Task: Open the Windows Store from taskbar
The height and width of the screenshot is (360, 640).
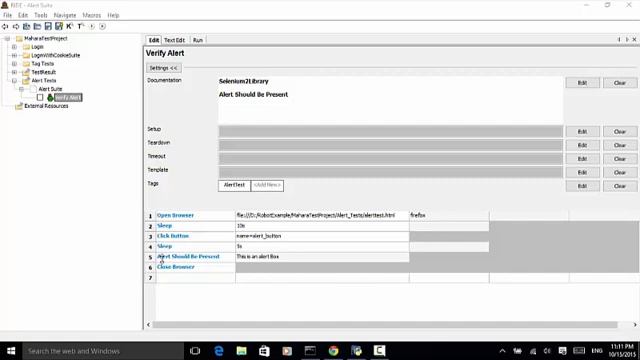Action: tap(264, 351)
